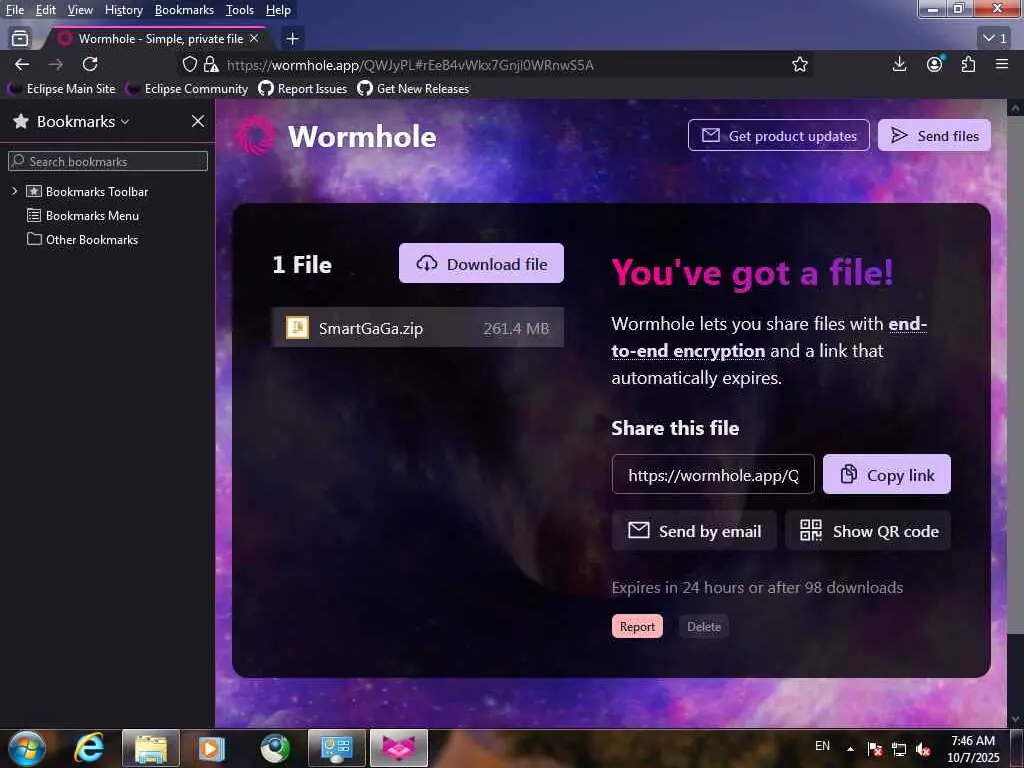Open the account profile icon
Viewport: 1024px width, 768px height.
(x=935, y=64)
